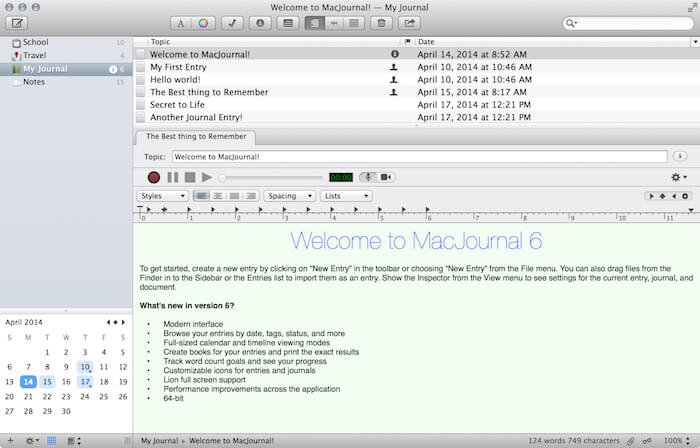Go to previous month in calendar
The width and height of the screenshot is (700, 448).
coord(108,322)
